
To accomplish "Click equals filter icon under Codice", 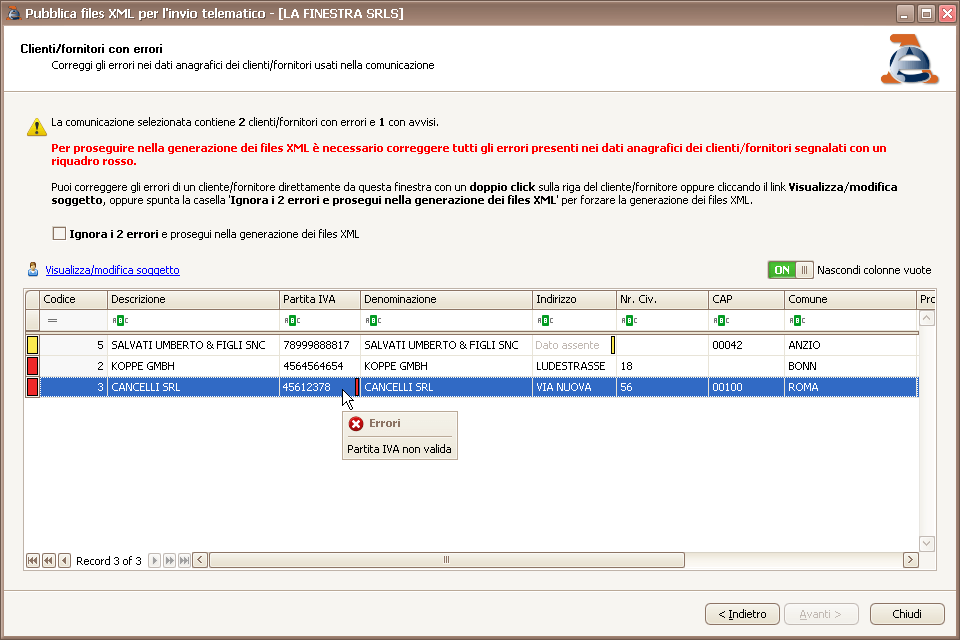I will click(52, 321).
